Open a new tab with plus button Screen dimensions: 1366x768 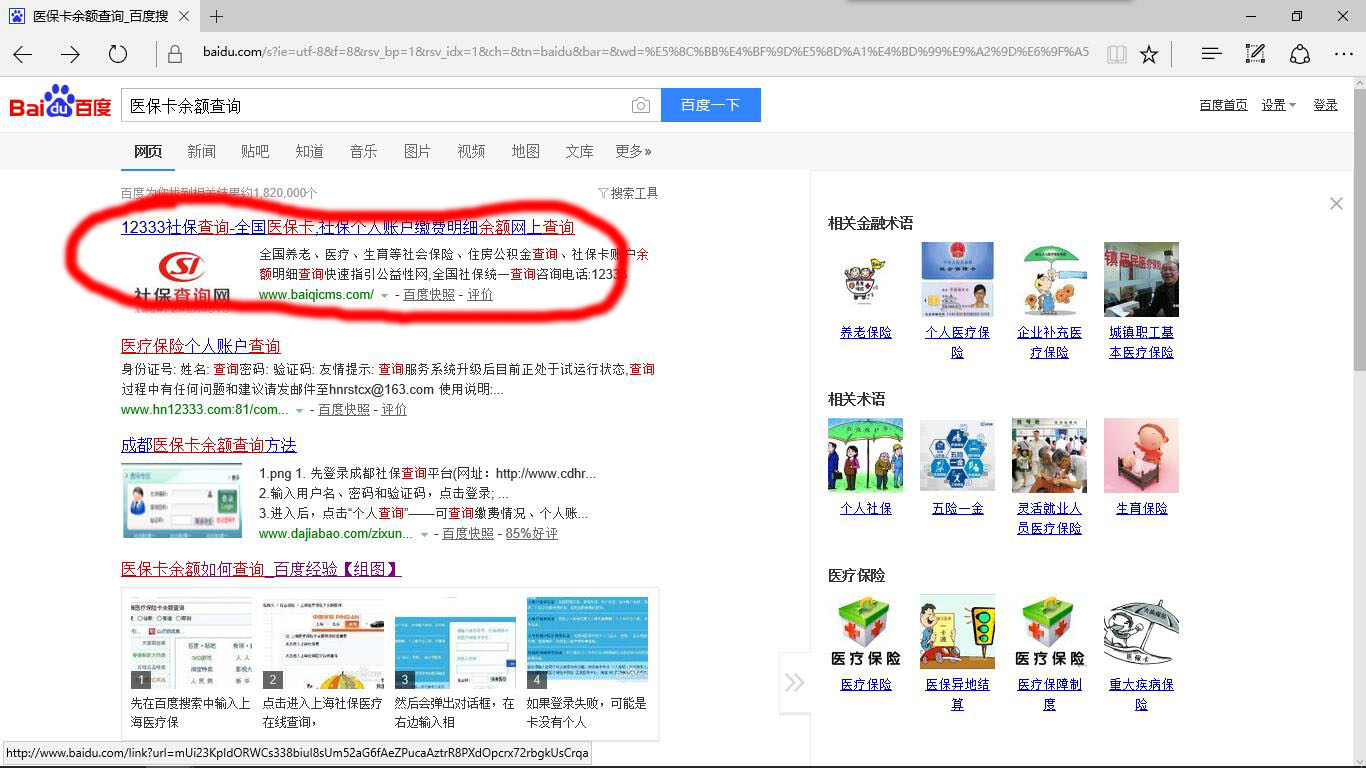pyautogui.click(x=216, y=16)
